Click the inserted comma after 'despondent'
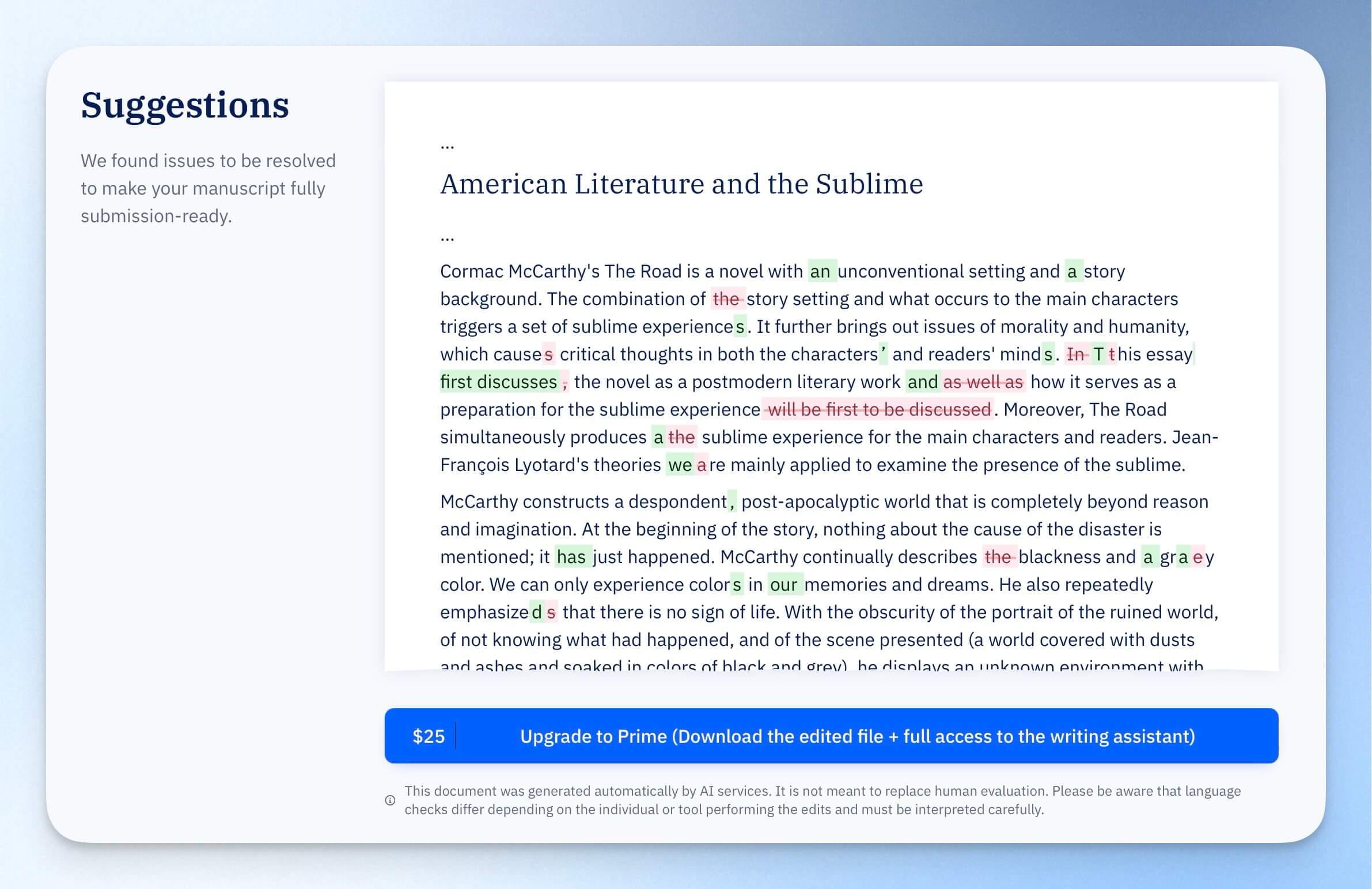The image size is (1372, 889). [732, 502]
